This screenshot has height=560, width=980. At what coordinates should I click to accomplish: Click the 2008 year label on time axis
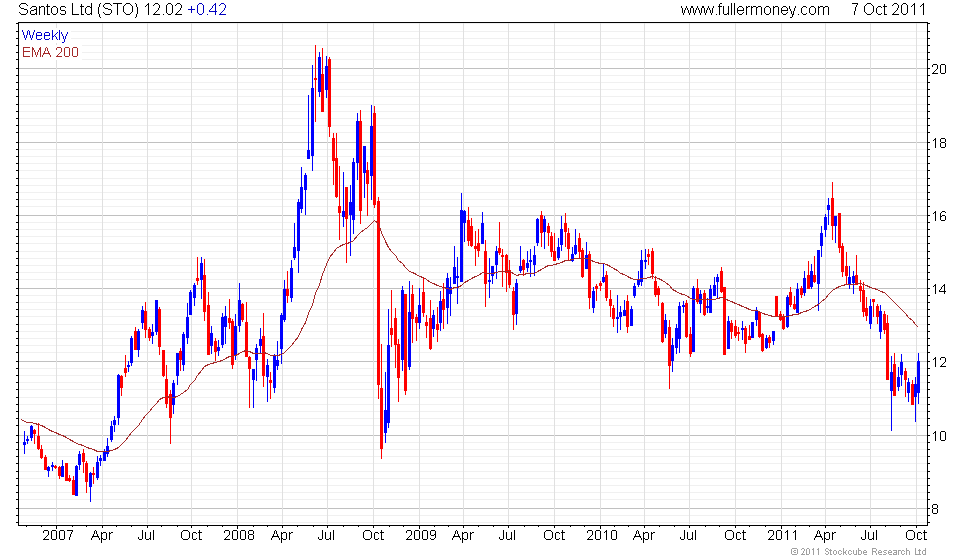[x=239, y=536]
